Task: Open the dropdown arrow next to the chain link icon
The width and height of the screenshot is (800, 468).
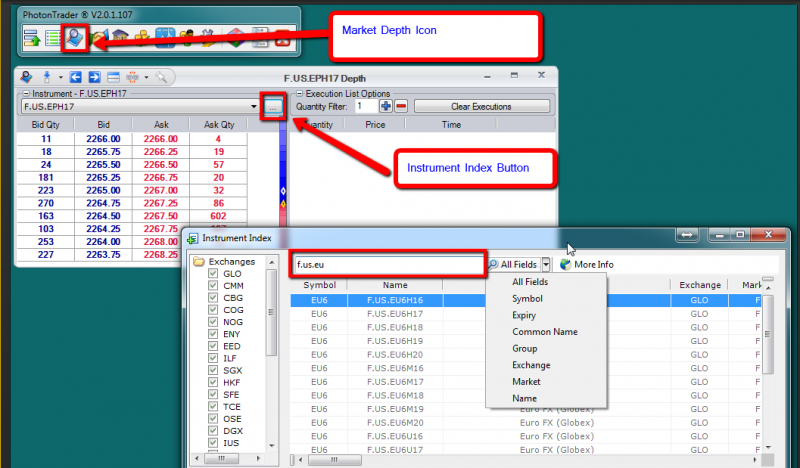Action: [x=146, y=78]
